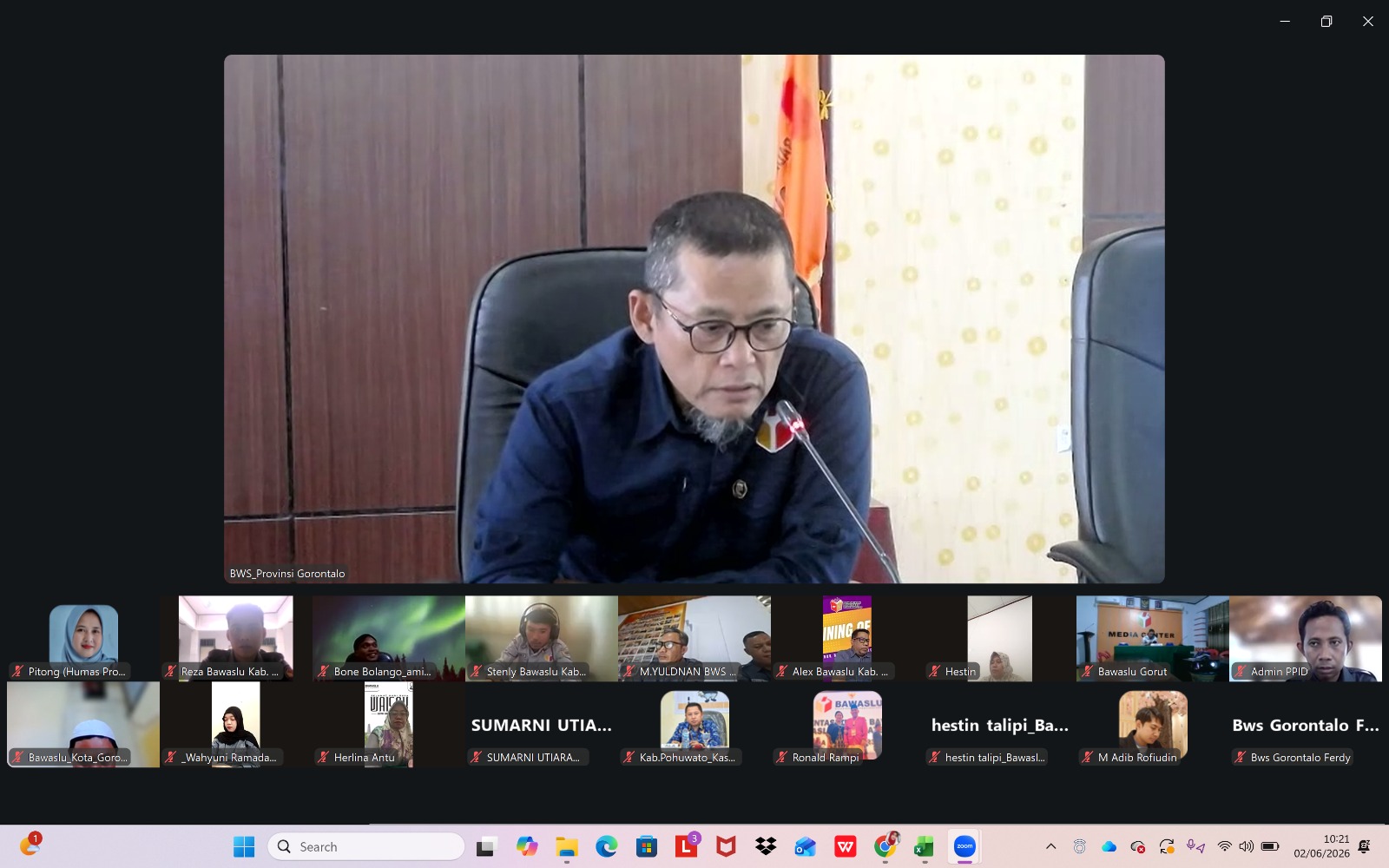The width and height of the screenshot is (1389, 868).
Task: Open the Copilot taskbar icon
Action: [527, 846]
